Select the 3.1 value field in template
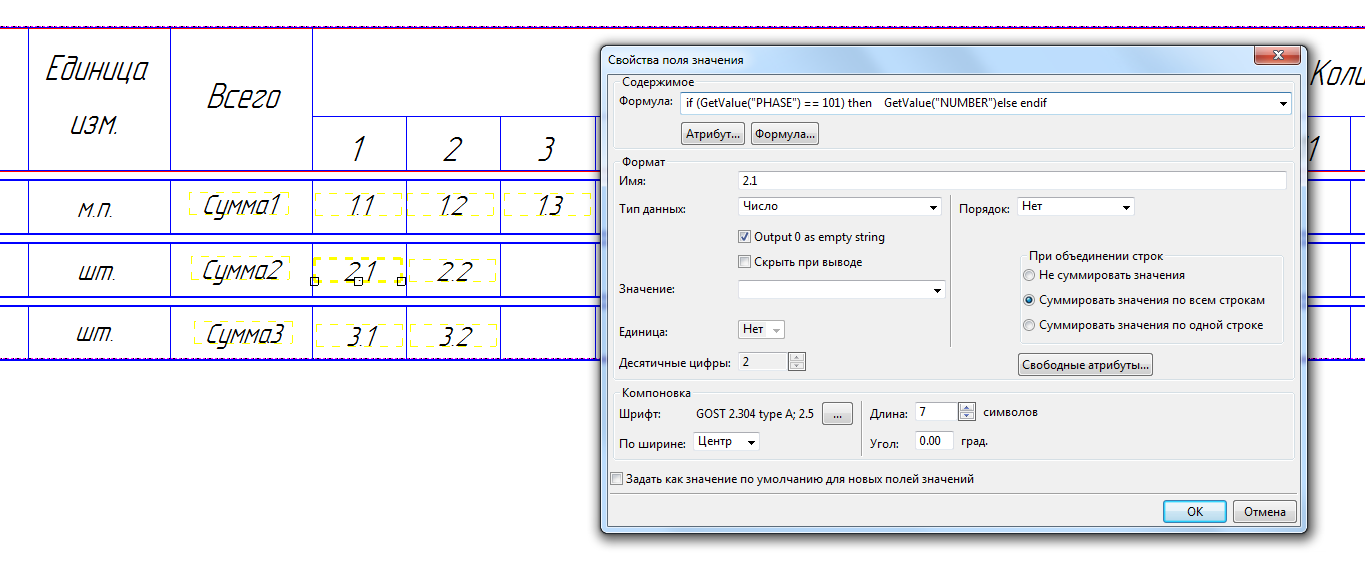 tap(359, 335)
